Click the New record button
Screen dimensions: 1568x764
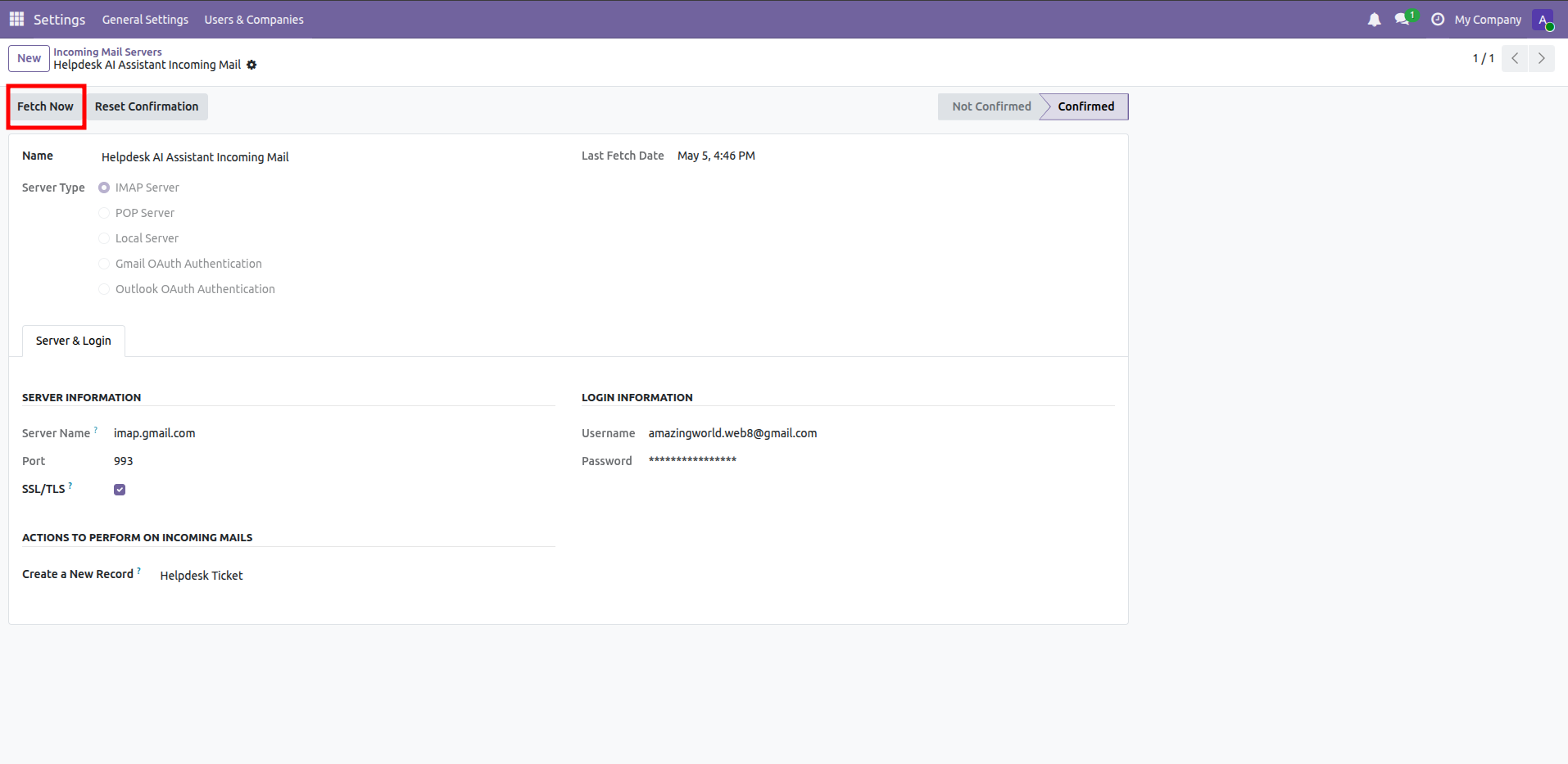click(29, 58)
